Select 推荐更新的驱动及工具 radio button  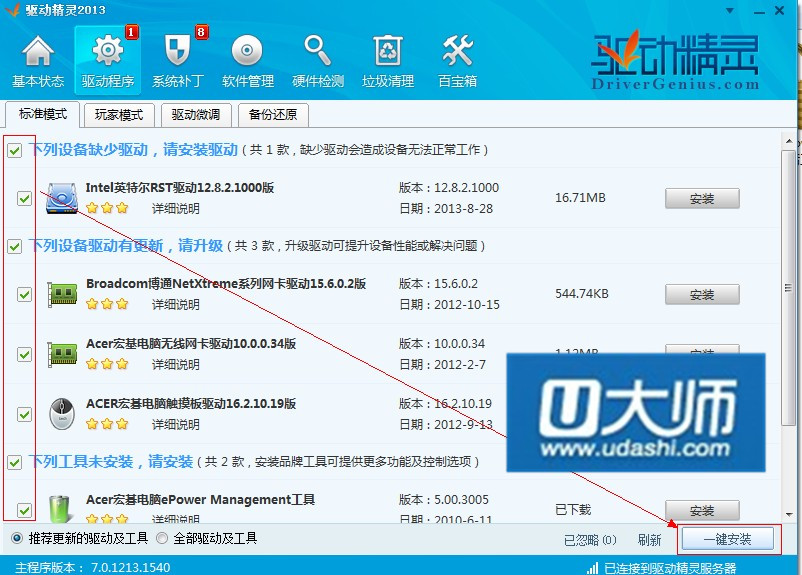point(16,539)
